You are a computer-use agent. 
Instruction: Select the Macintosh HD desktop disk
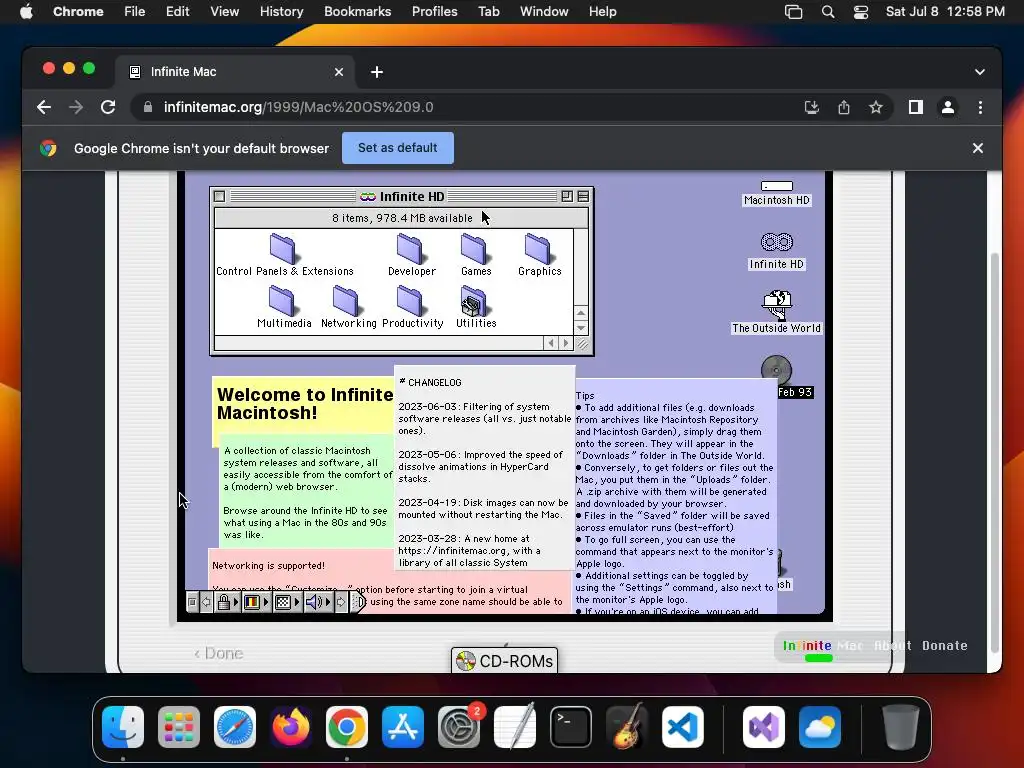pos(776,193)
